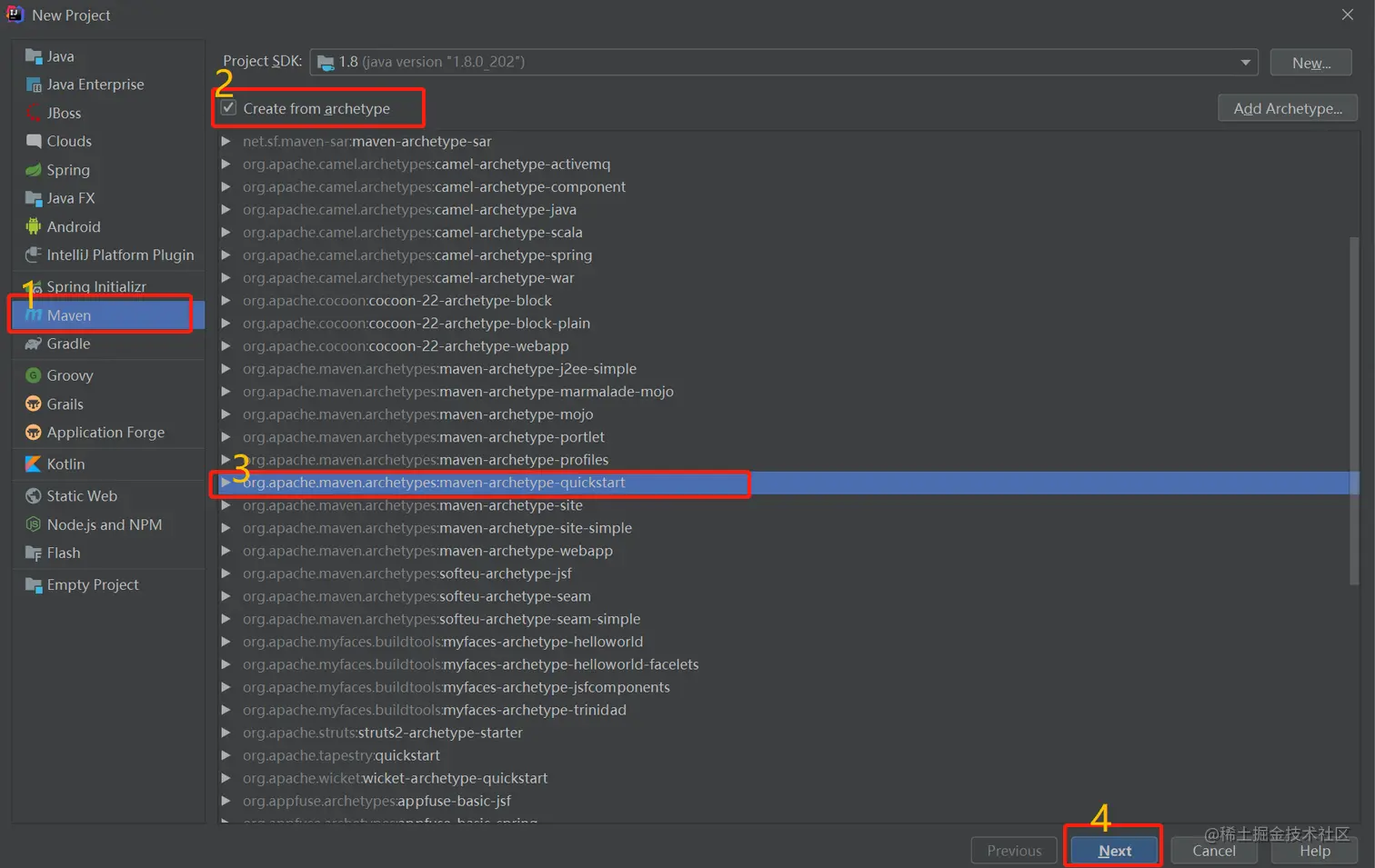This screenshot has height=868, width=1375.
Task: Close the New Project dialog
Action: tap(1348, 15)
